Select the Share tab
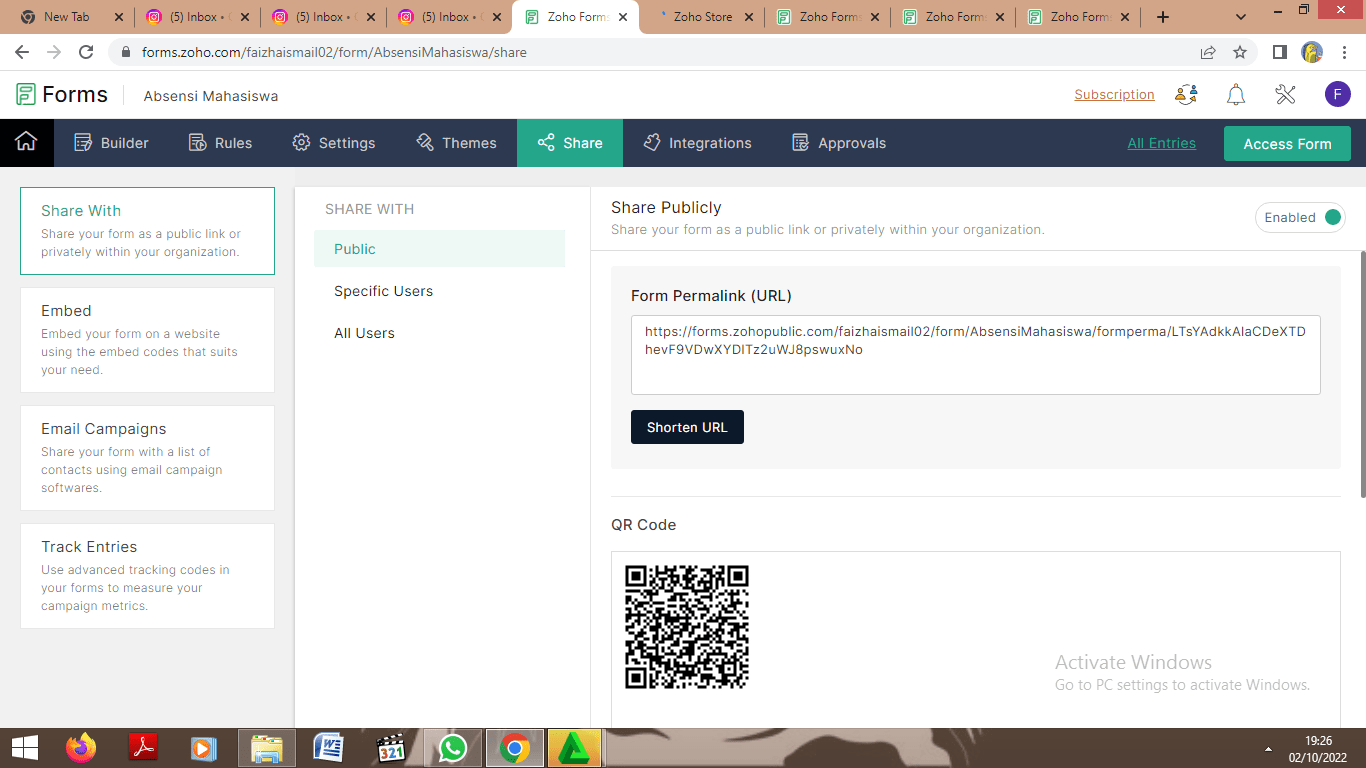This screenshot has width=1366, height=768. (x=570, y=143)
